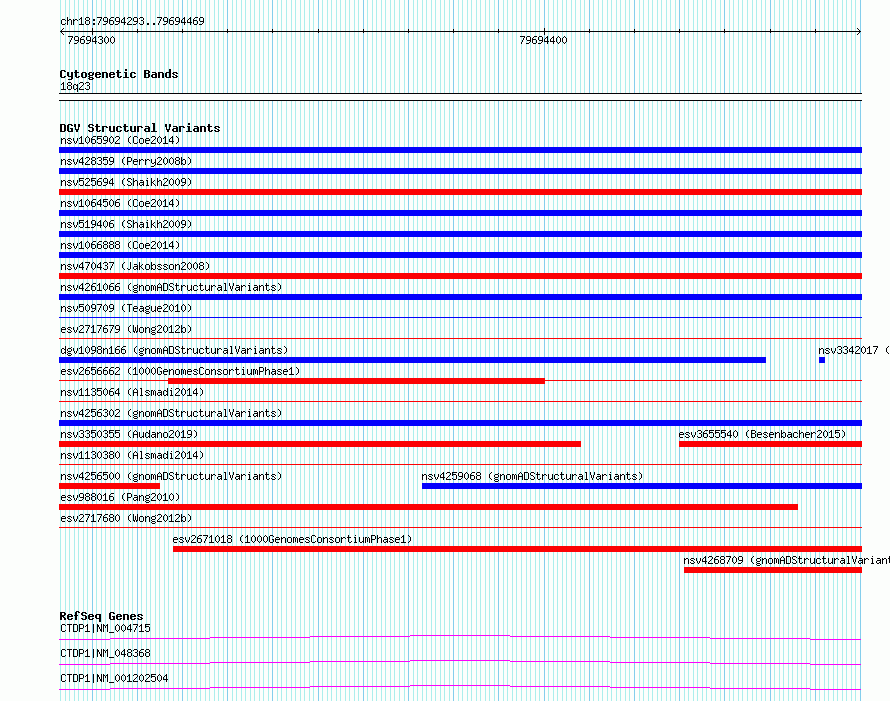
Task: Select the nsv3350355 (Audano2019) label
Action: pyautogui.click(x=129, y=434)
